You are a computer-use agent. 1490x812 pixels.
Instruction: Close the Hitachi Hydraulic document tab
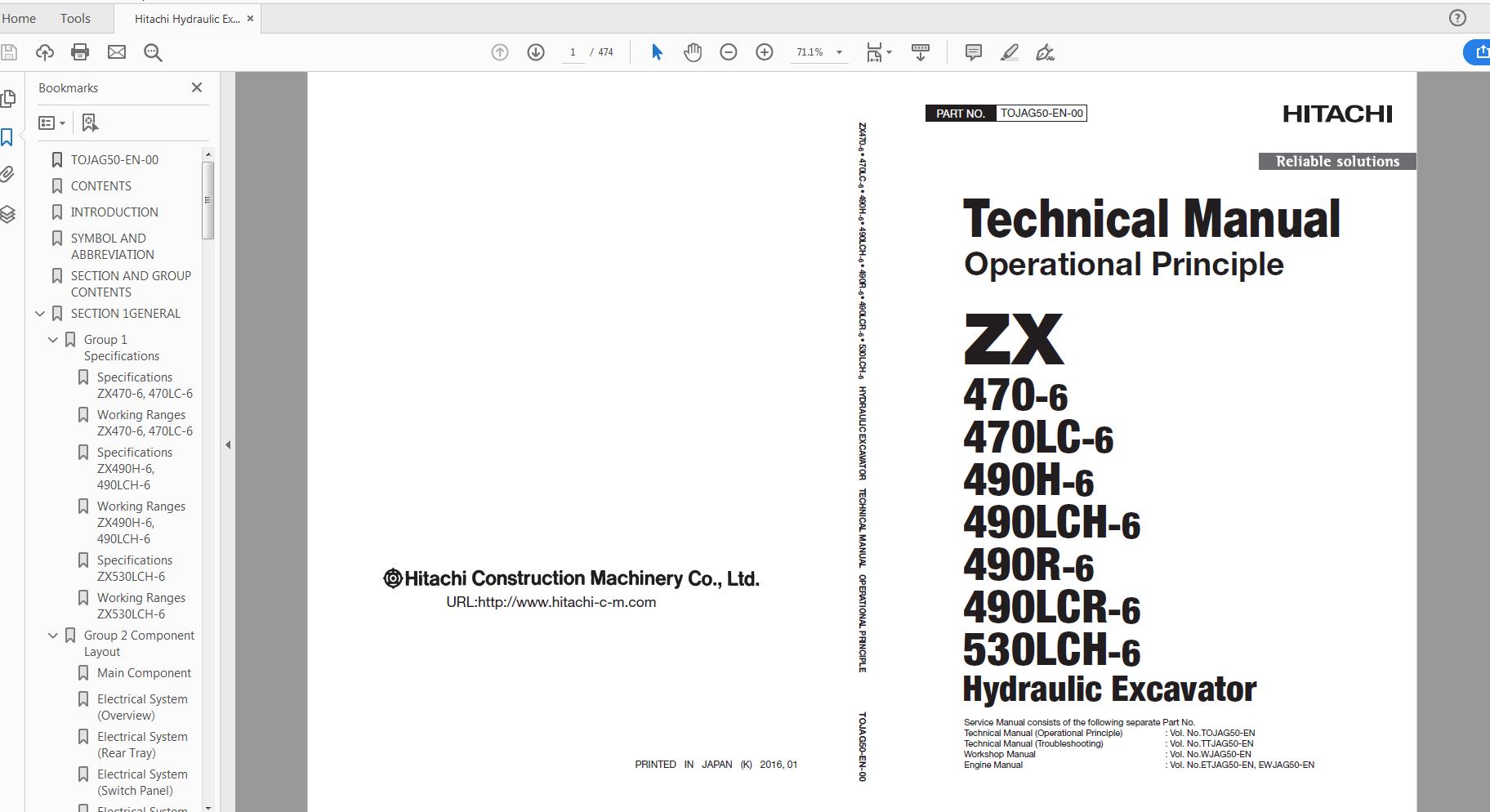pyautogui.click(x=250, y=18)
